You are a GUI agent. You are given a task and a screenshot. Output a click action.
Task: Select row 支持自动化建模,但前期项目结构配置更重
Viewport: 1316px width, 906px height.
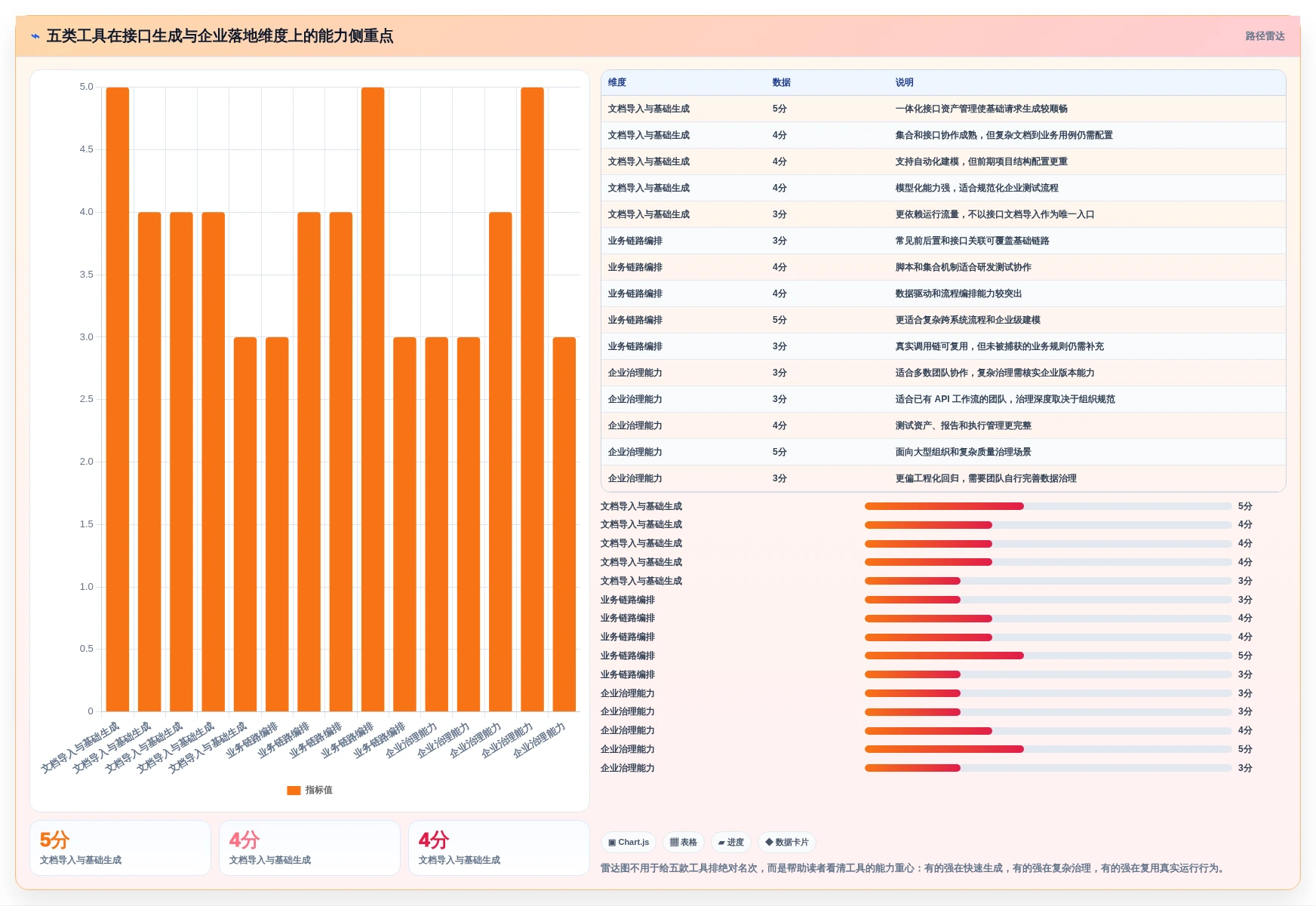pyautogui.click(x=943, y=162)
